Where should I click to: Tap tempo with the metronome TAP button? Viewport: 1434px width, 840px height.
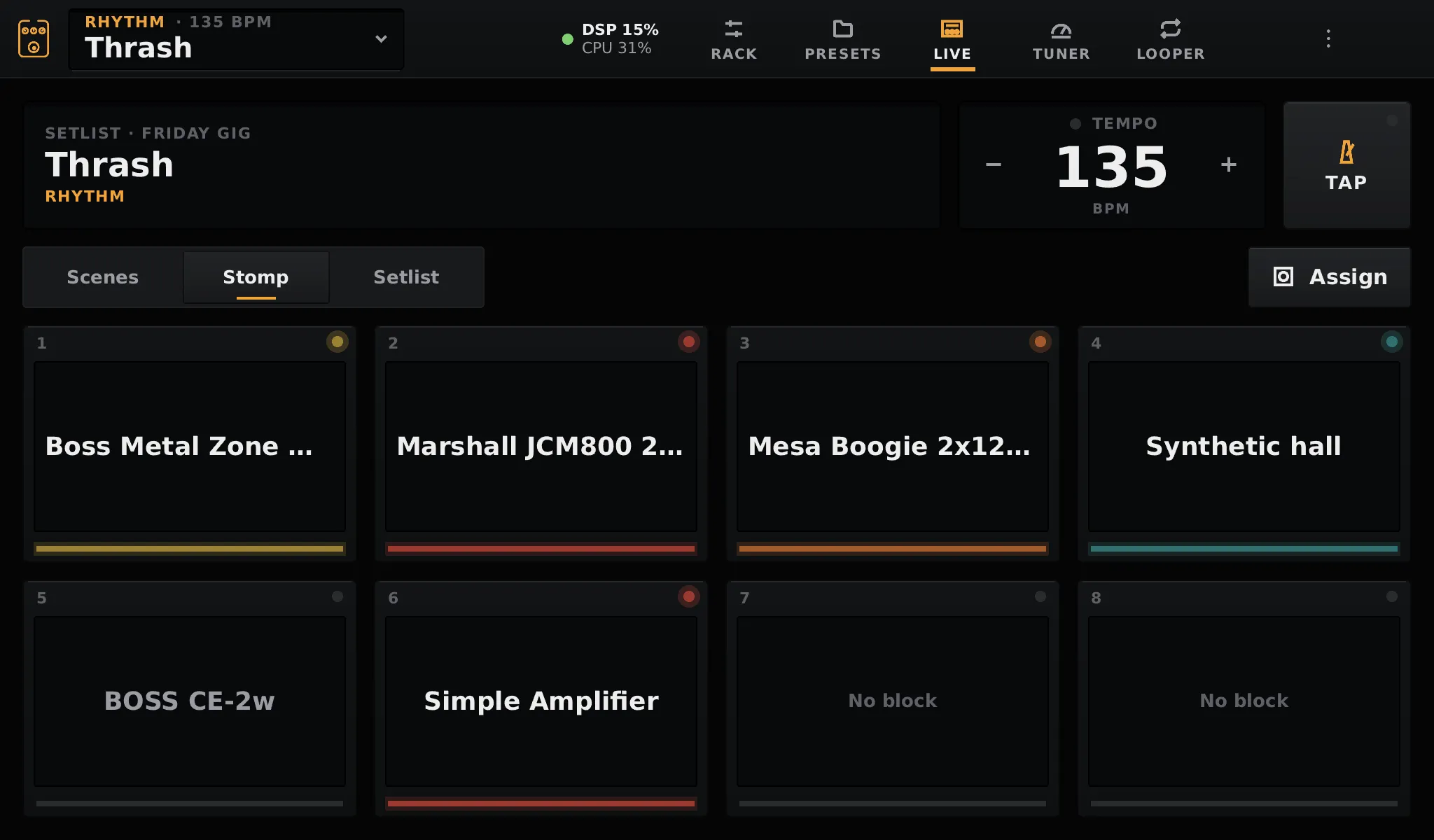tap(1346, 165)
